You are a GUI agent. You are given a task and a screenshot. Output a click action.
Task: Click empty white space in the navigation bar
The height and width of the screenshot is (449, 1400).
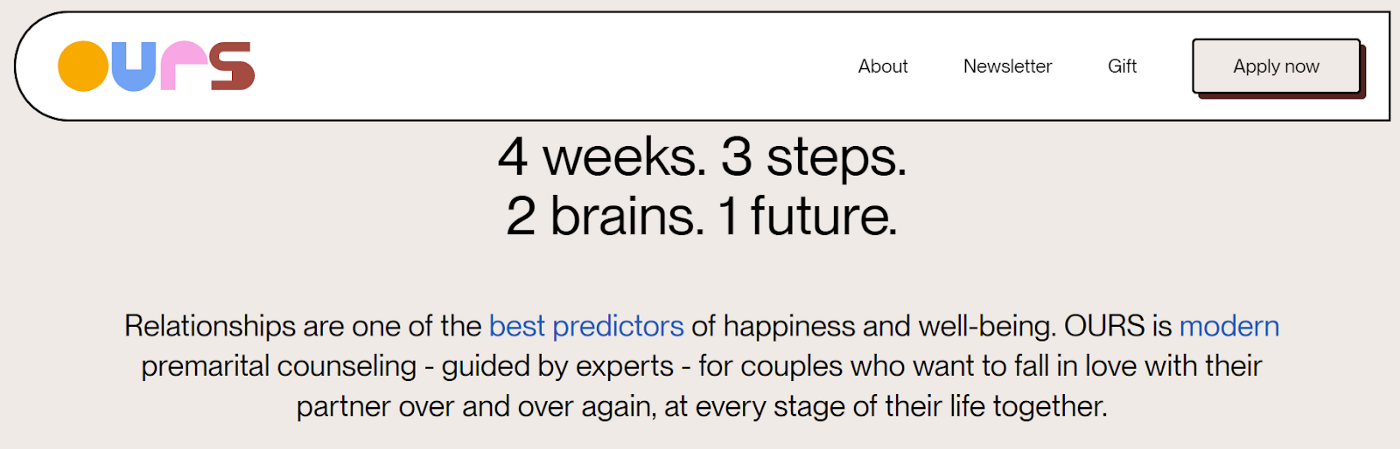pyautogui.click(x=550, y=67)
